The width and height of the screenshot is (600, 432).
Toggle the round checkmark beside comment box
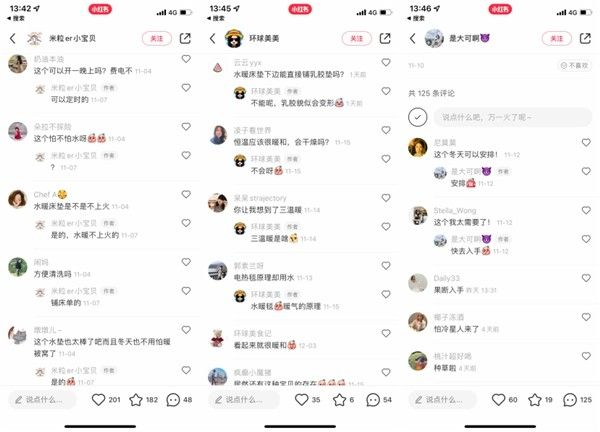coord(417,117)
